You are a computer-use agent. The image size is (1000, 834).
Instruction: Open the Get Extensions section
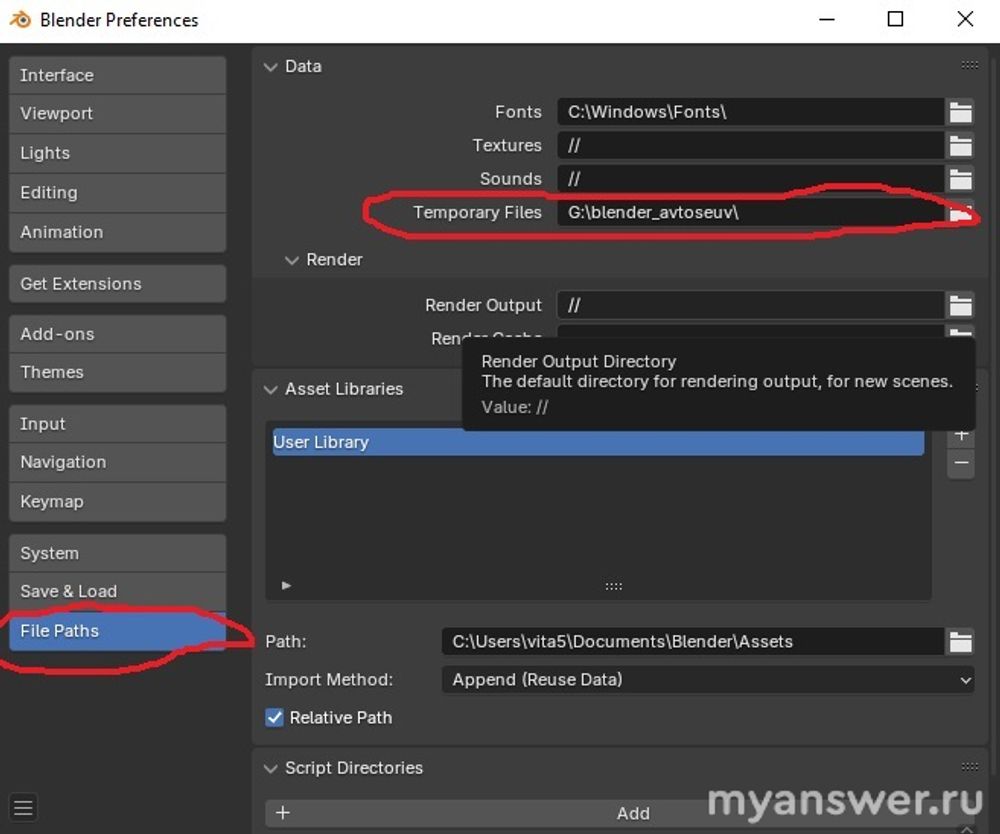[117, 284]
